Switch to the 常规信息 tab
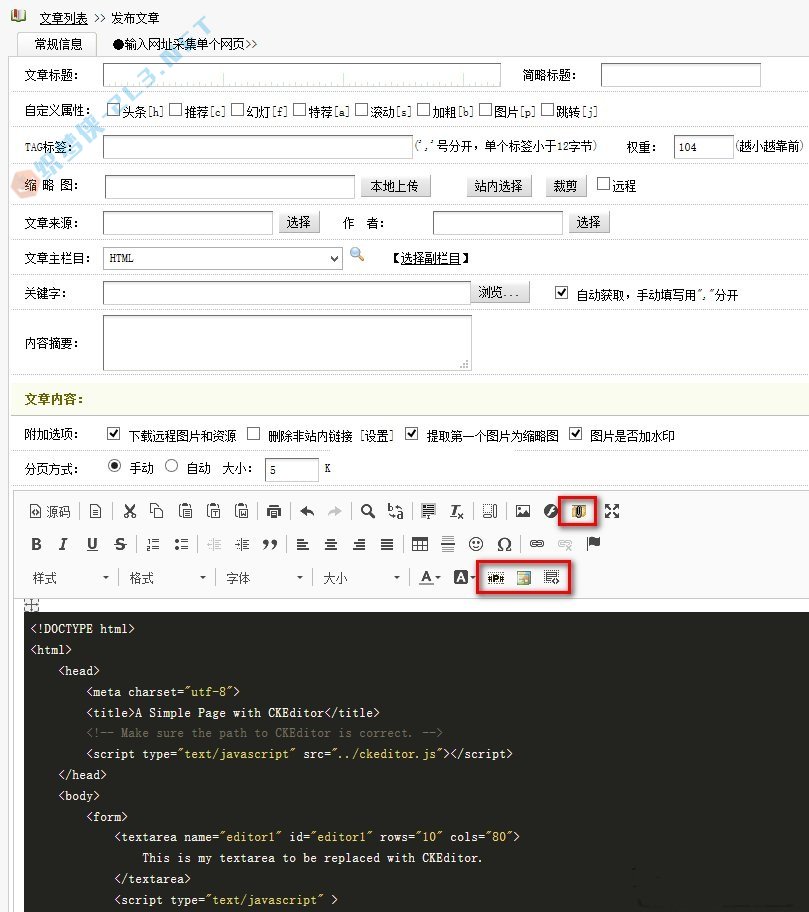 58,44
